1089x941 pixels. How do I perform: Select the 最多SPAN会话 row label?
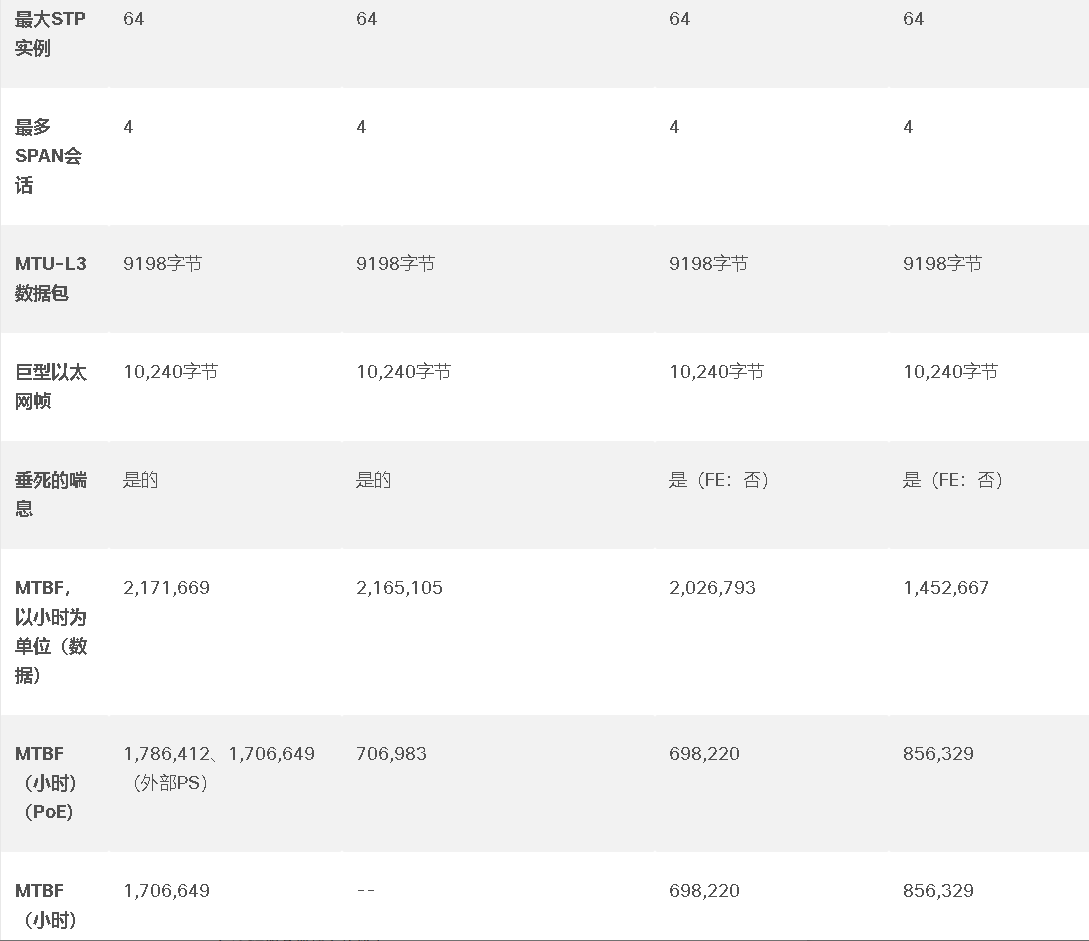tap(49, 156)
